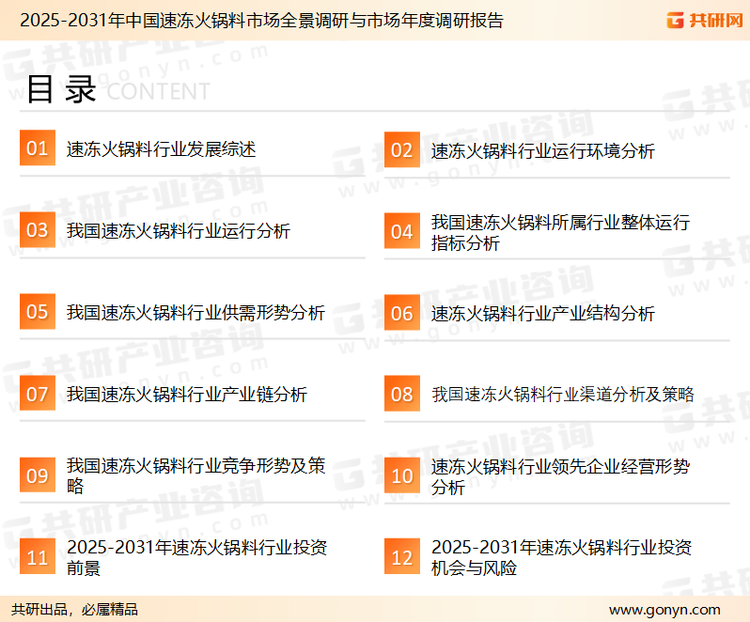Click the orange 07 number badge
750x622 pixels.
(37, 393)
